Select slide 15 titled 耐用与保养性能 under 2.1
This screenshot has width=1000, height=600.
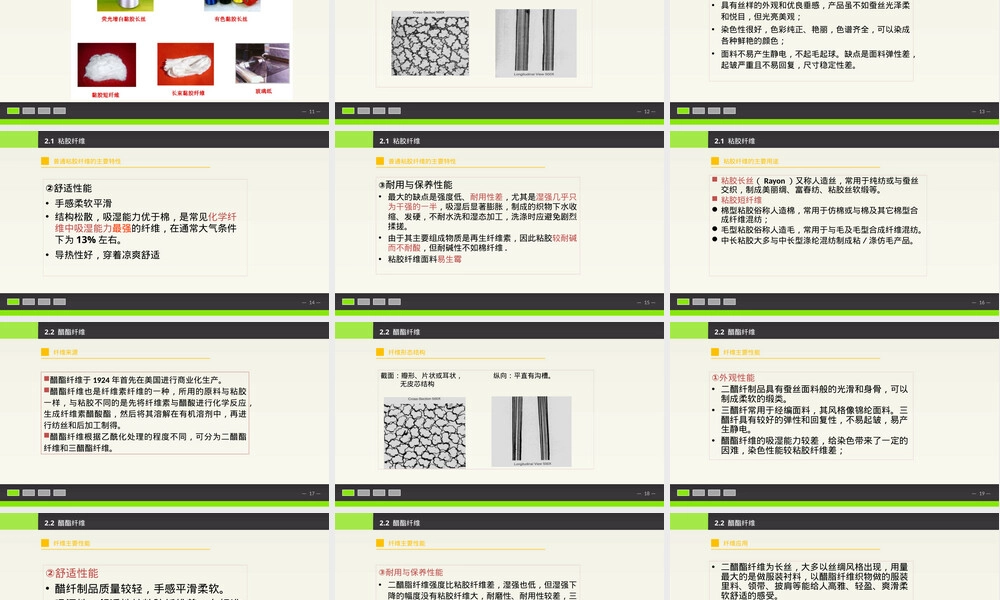tap(499, 223)
